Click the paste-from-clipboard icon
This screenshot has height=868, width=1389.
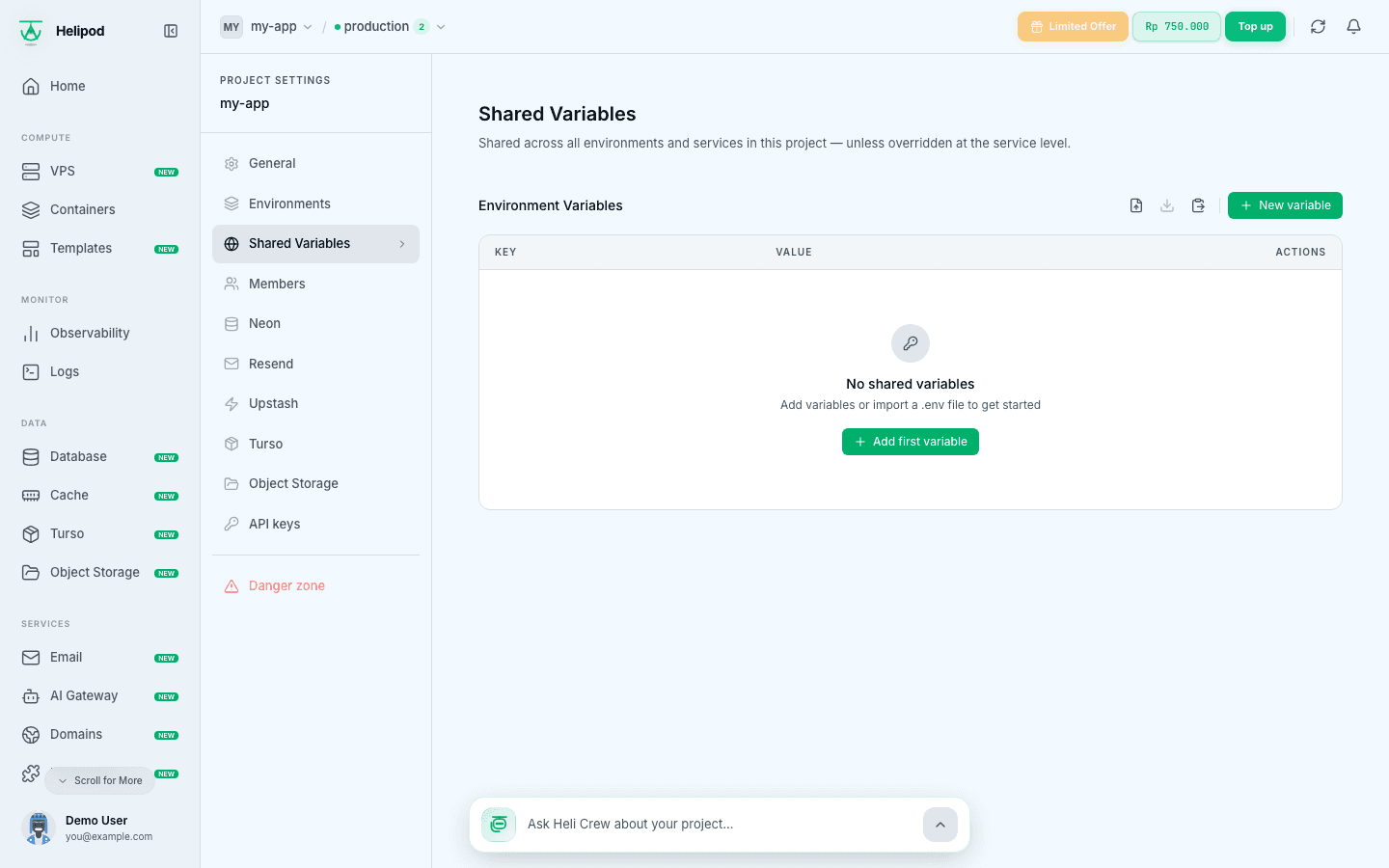coord(1198,205)
